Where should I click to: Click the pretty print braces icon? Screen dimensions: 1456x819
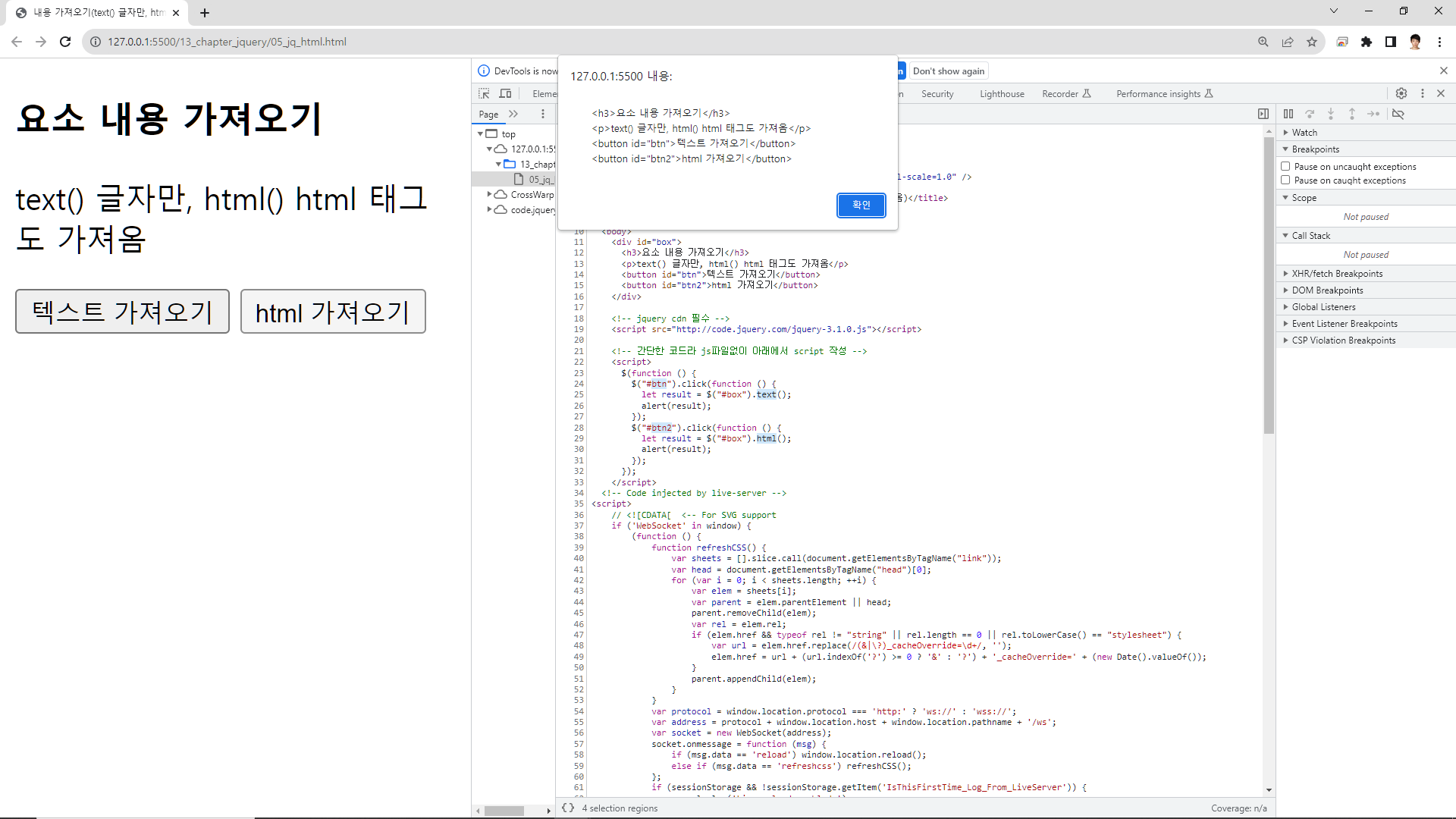point(568,808)
